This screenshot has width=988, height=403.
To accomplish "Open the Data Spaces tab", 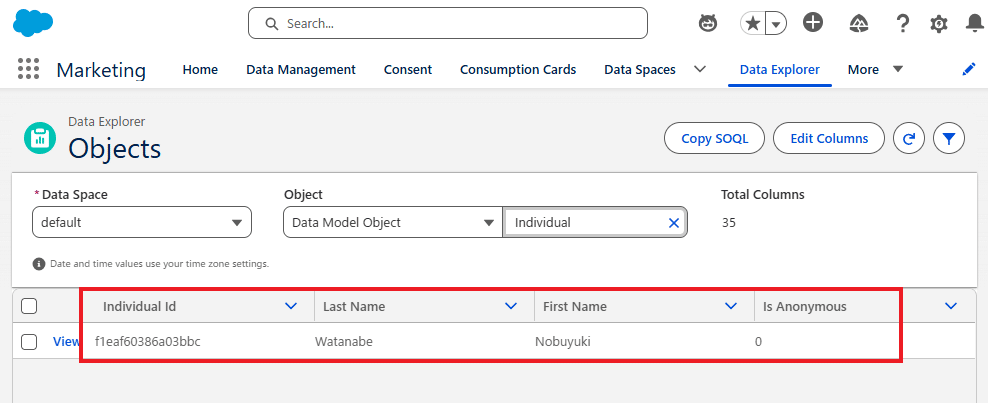I will [x=640, y=69].
